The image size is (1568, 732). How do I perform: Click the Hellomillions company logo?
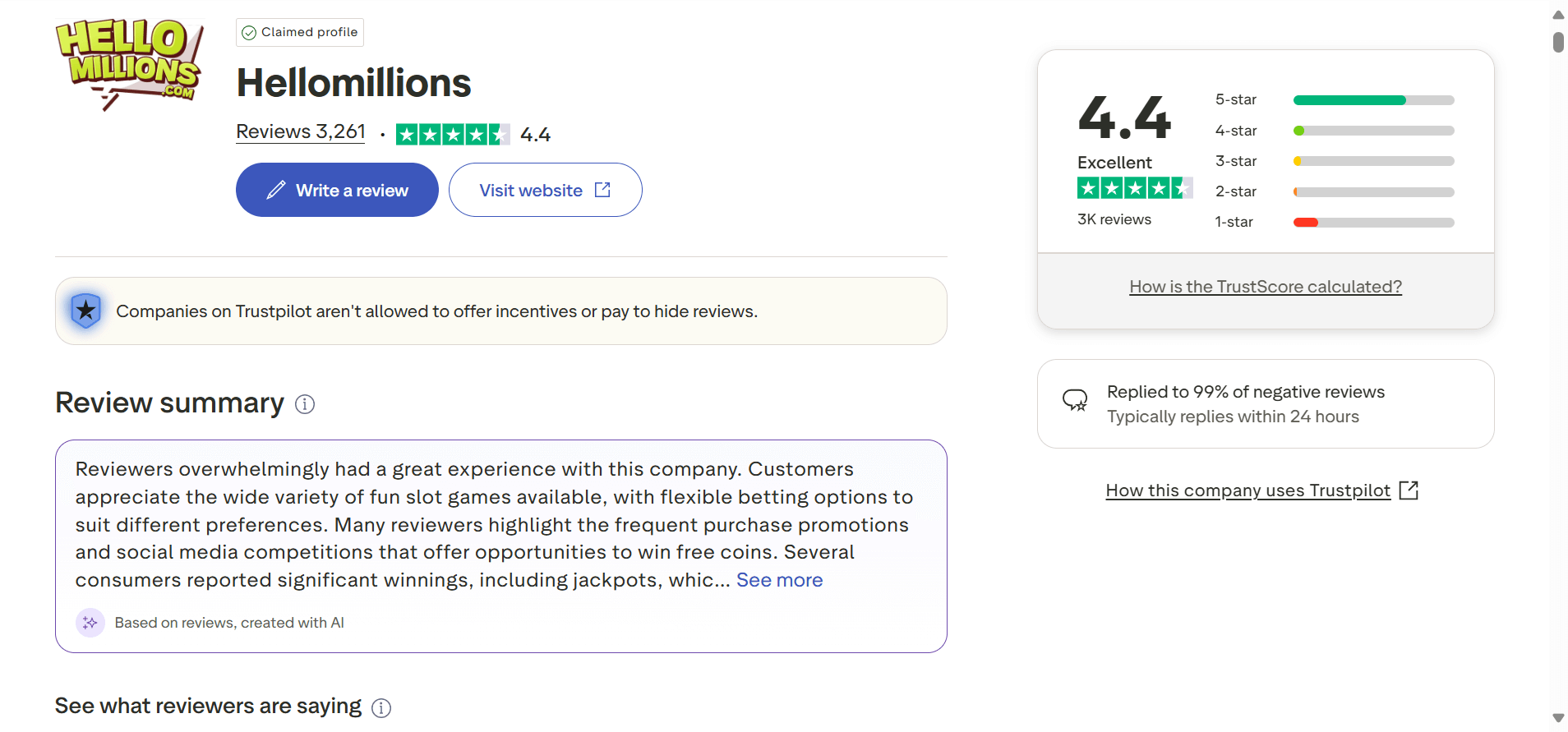coord(129,64)
